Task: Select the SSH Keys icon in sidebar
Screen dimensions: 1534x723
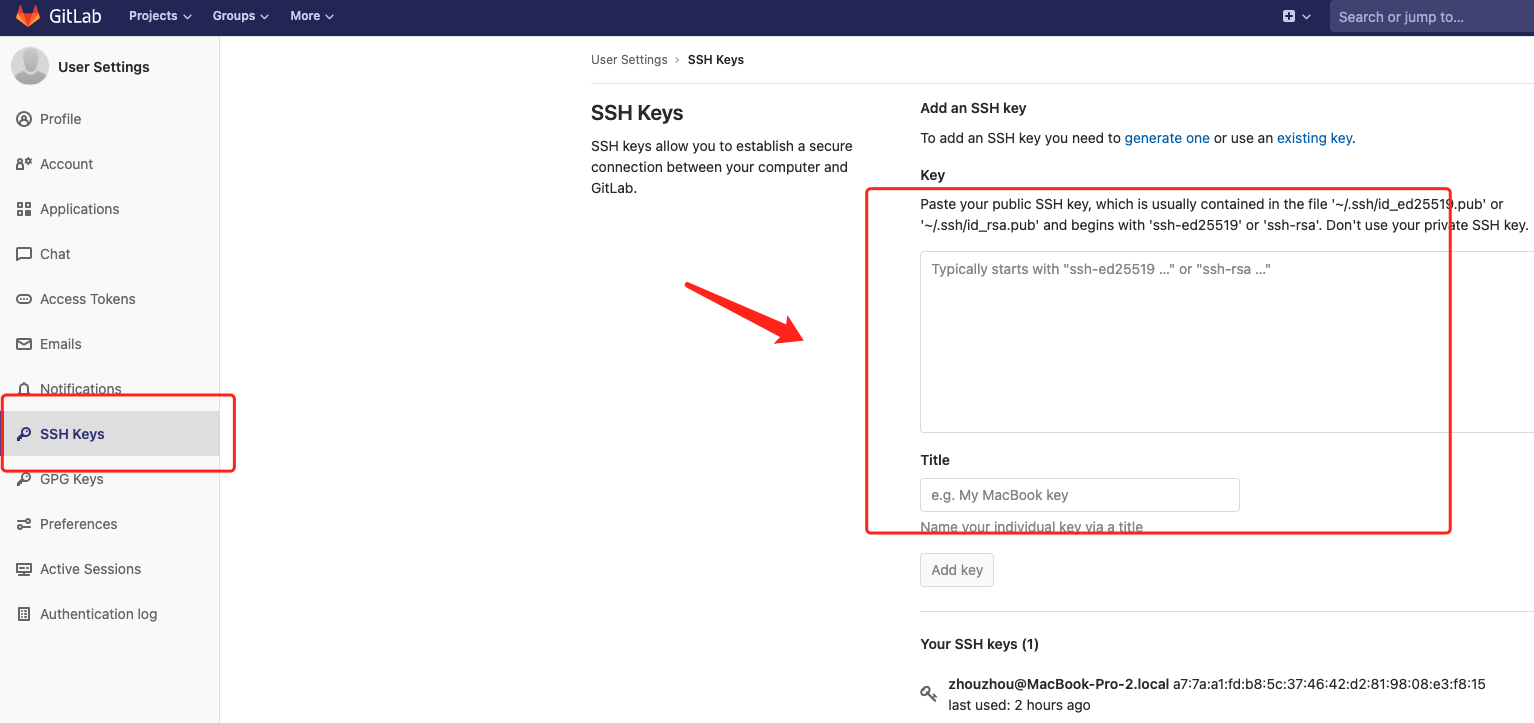Action: [24, 434]
